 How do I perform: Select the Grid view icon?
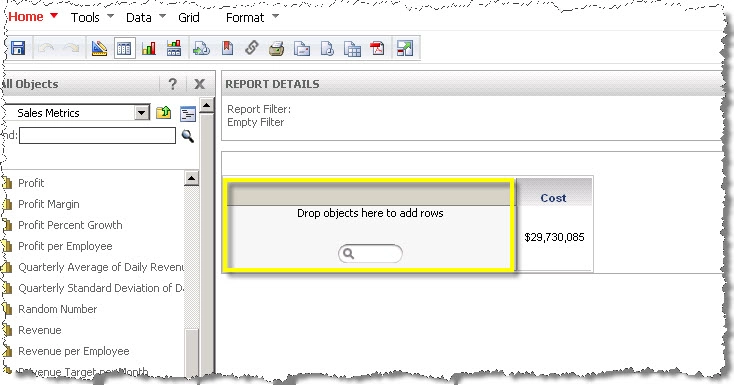tap(125, 48)
